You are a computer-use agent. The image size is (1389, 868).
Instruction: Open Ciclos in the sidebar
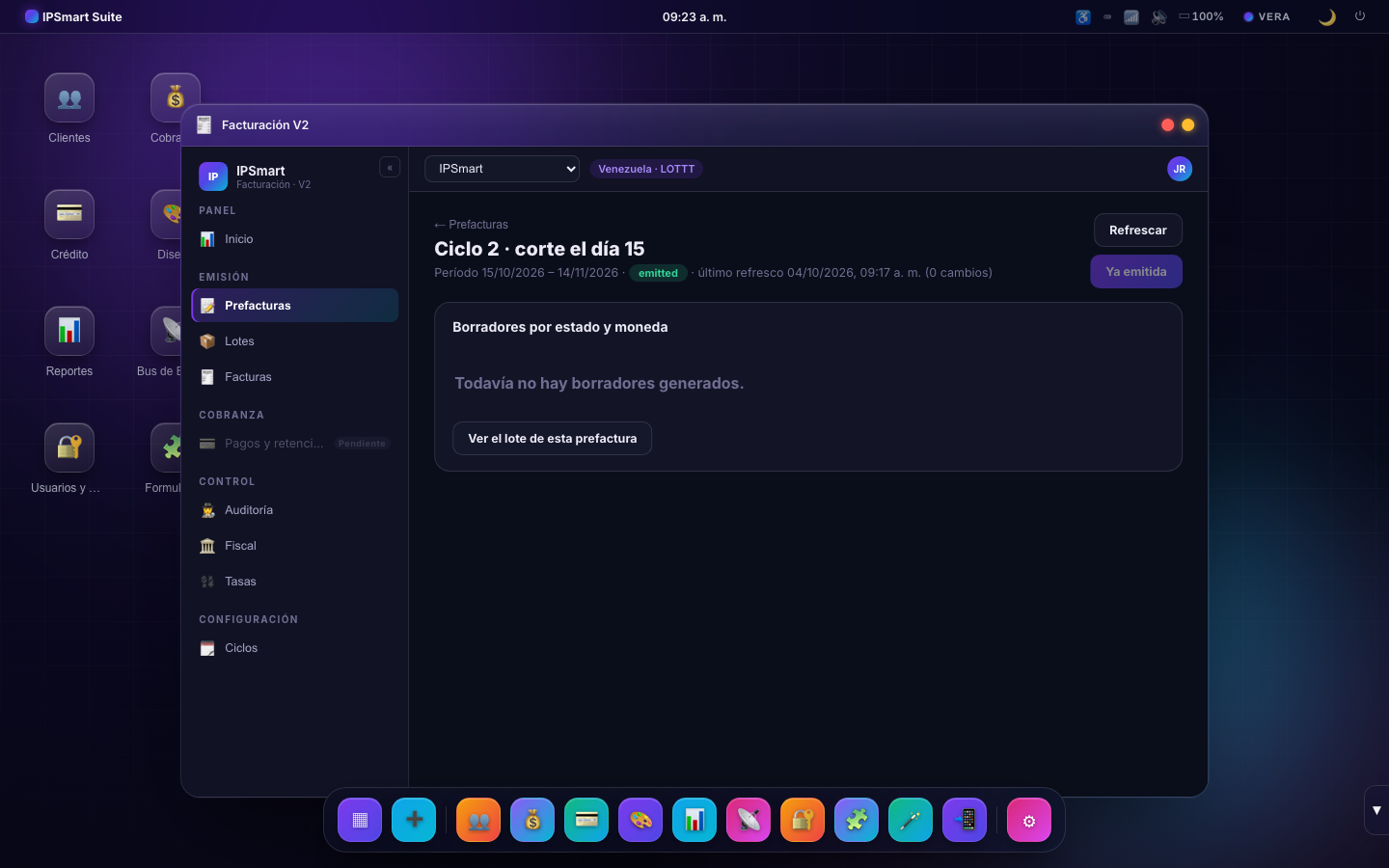click(x=295, y=648)
